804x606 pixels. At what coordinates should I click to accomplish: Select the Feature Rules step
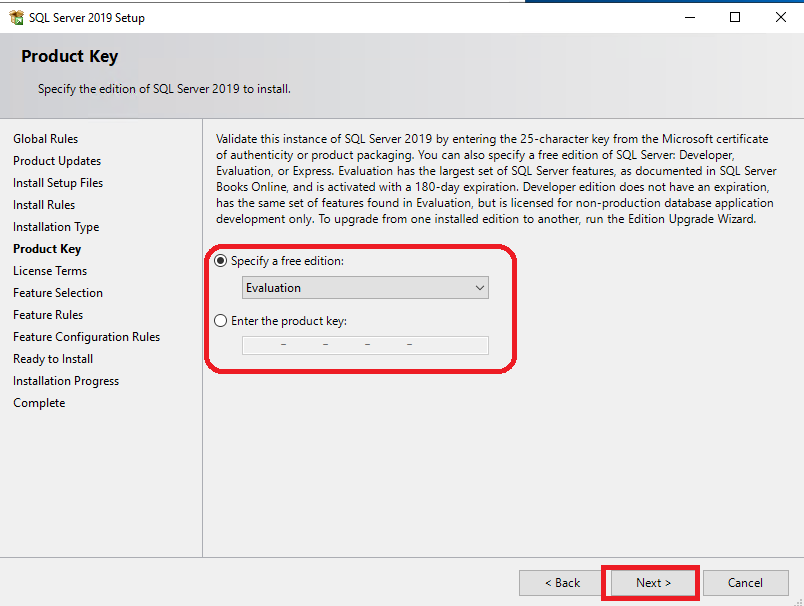pos(48,315)
